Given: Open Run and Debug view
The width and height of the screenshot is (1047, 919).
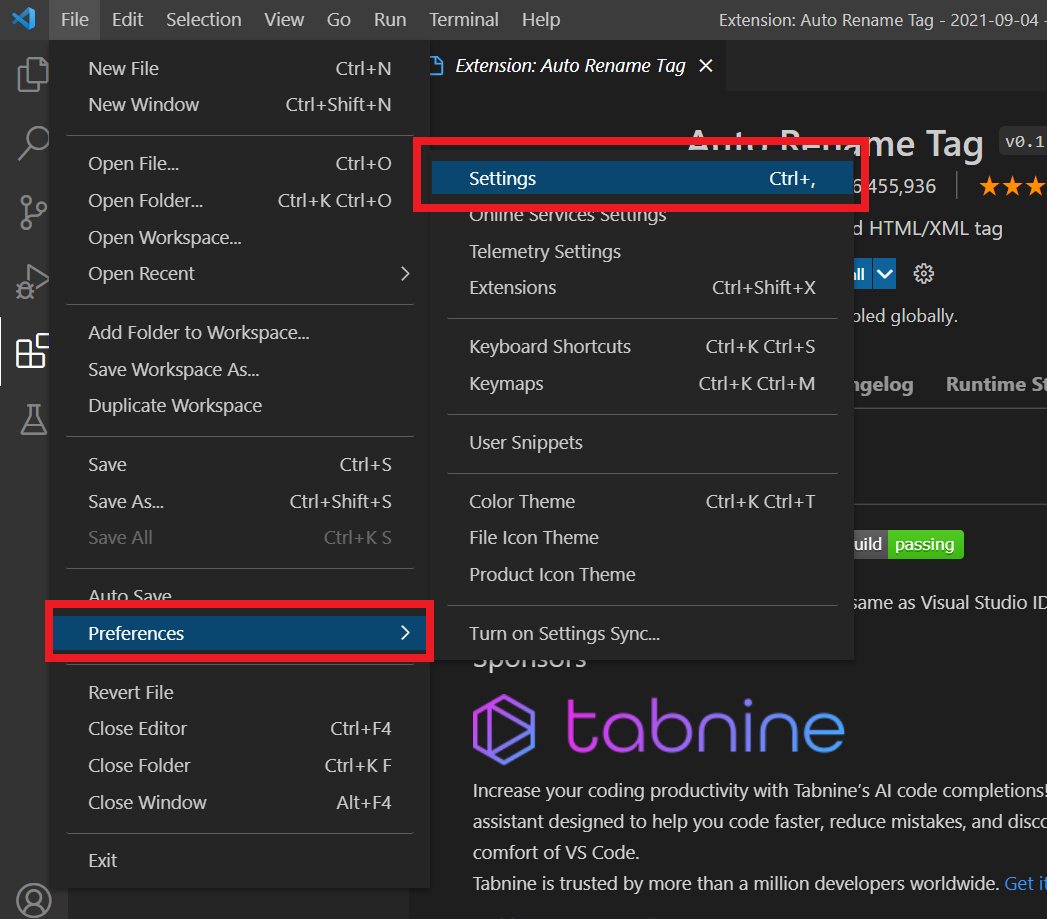Looking at the screenshot, I should (33, 281).
